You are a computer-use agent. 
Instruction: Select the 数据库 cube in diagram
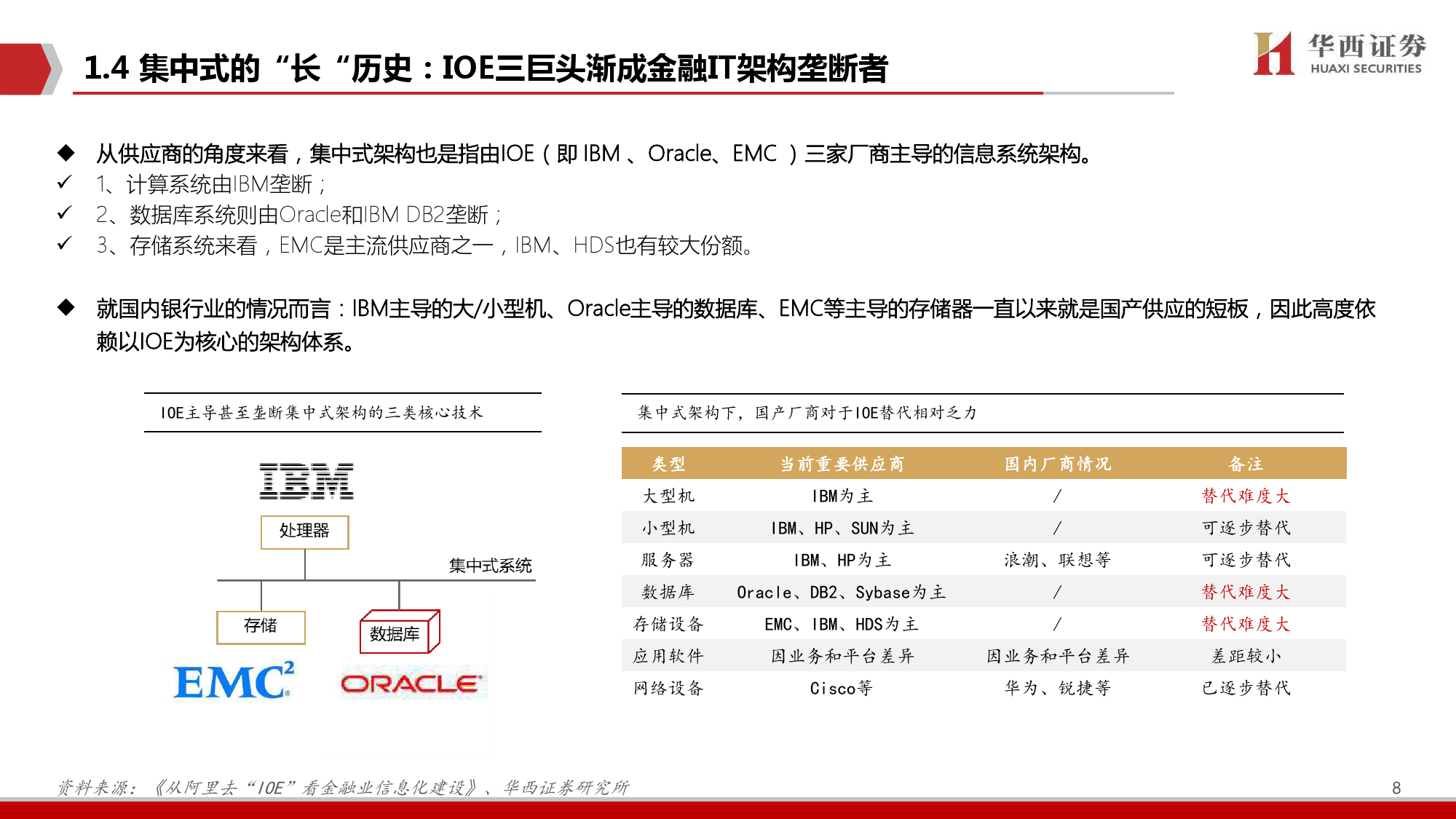pyautogui.click(x=400, y=632)
